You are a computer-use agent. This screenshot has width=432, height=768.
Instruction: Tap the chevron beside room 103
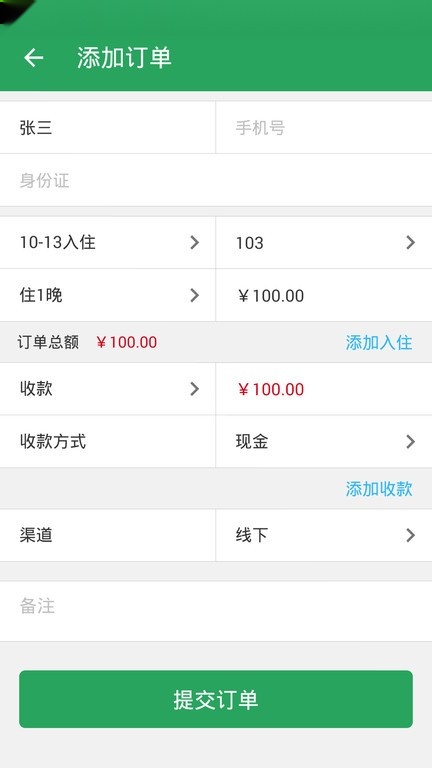410,242
